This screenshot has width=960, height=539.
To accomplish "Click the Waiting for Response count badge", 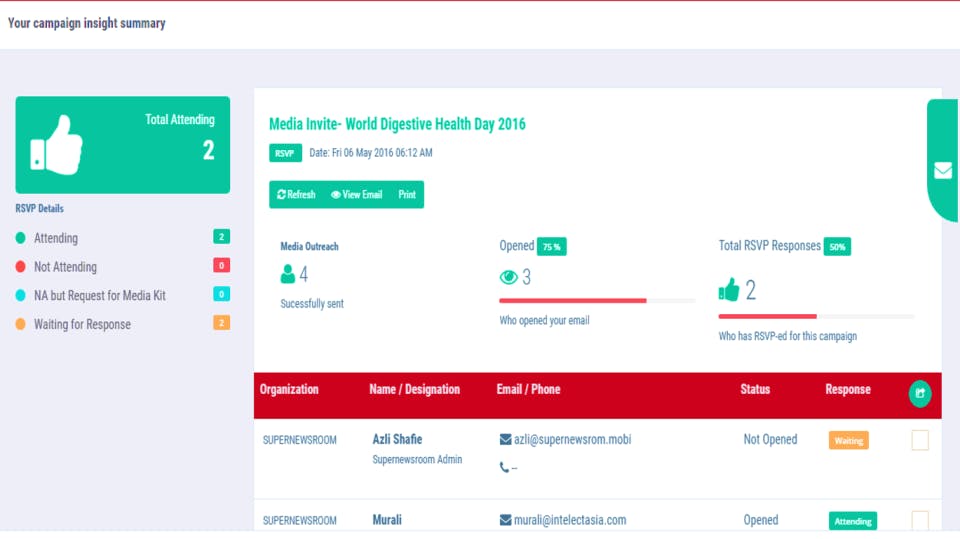I will tap(222, 323).
